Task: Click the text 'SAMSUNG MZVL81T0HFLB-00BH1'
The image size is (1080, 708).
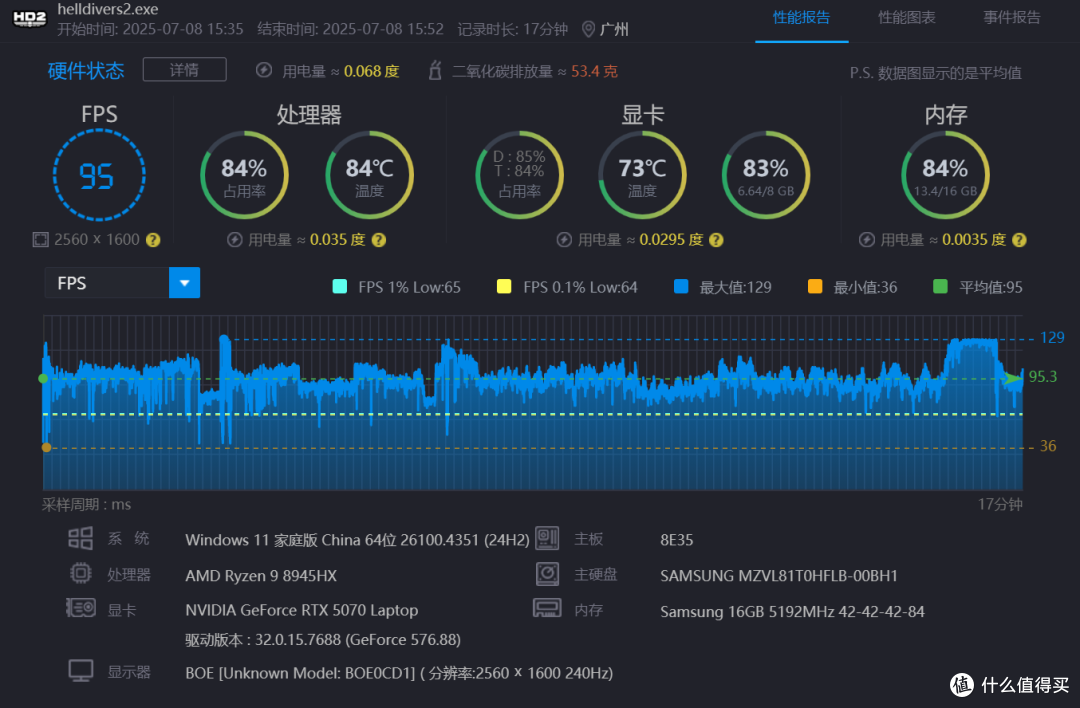Action: pyautogui.click(x=779, y=576)
